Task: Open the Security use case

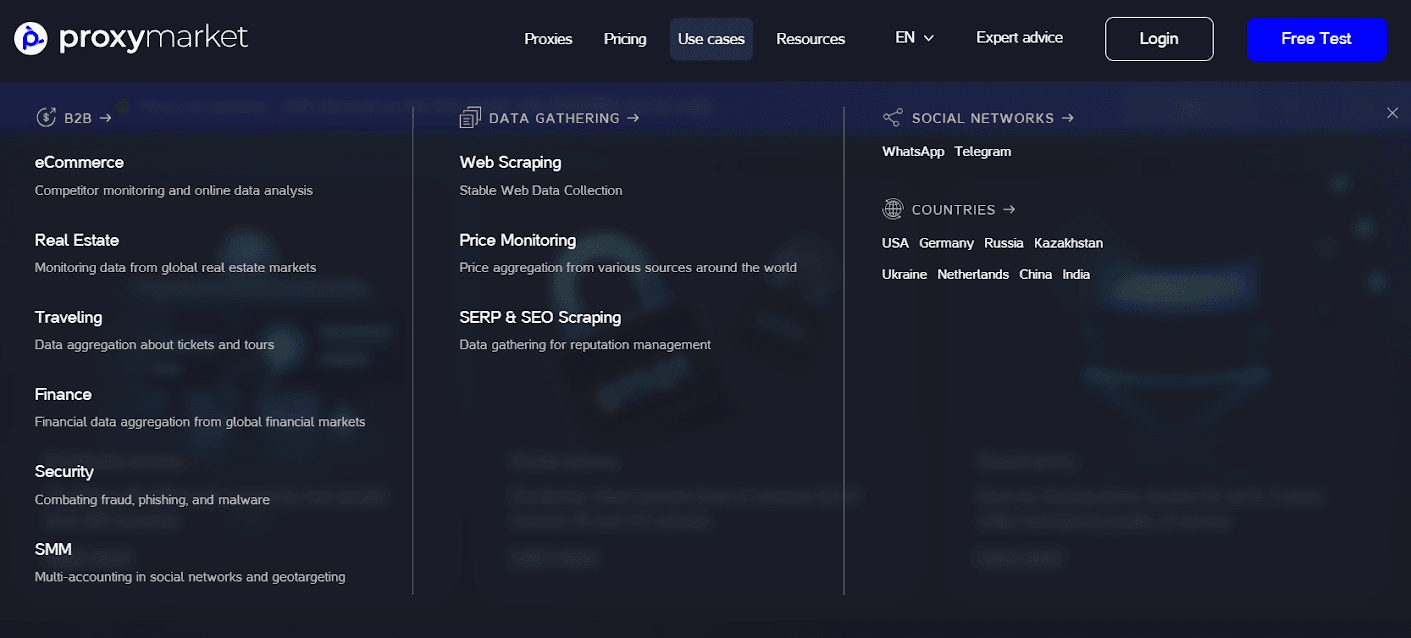Action: [x=64, y=471]
